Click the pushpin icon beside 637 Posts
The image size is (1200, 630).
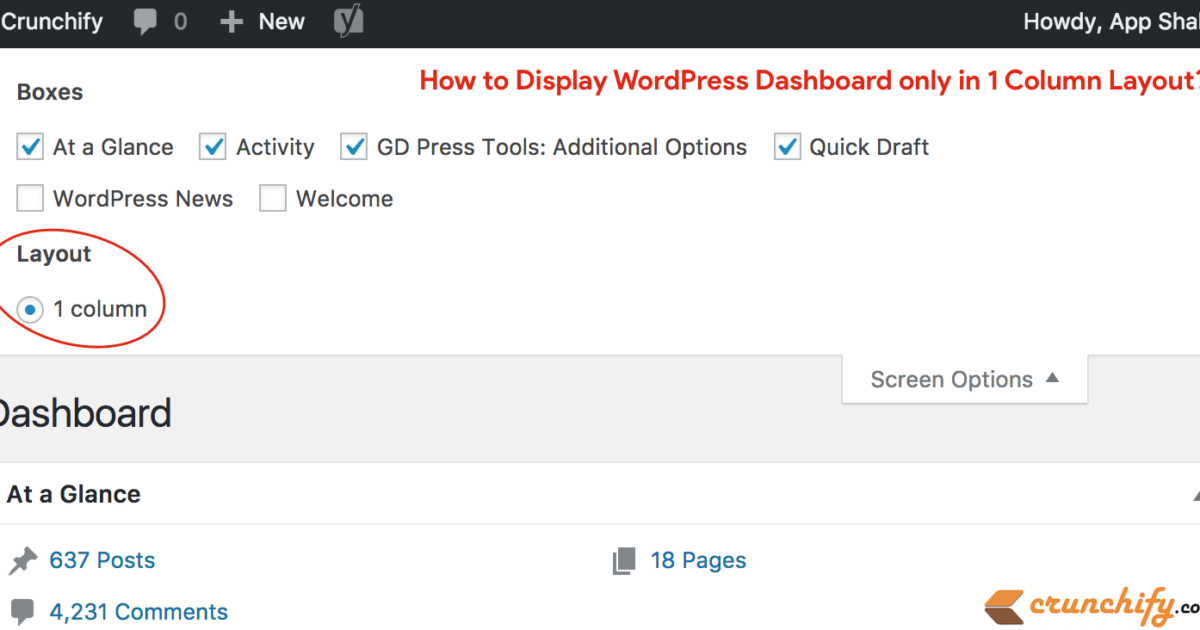[22, 561]
